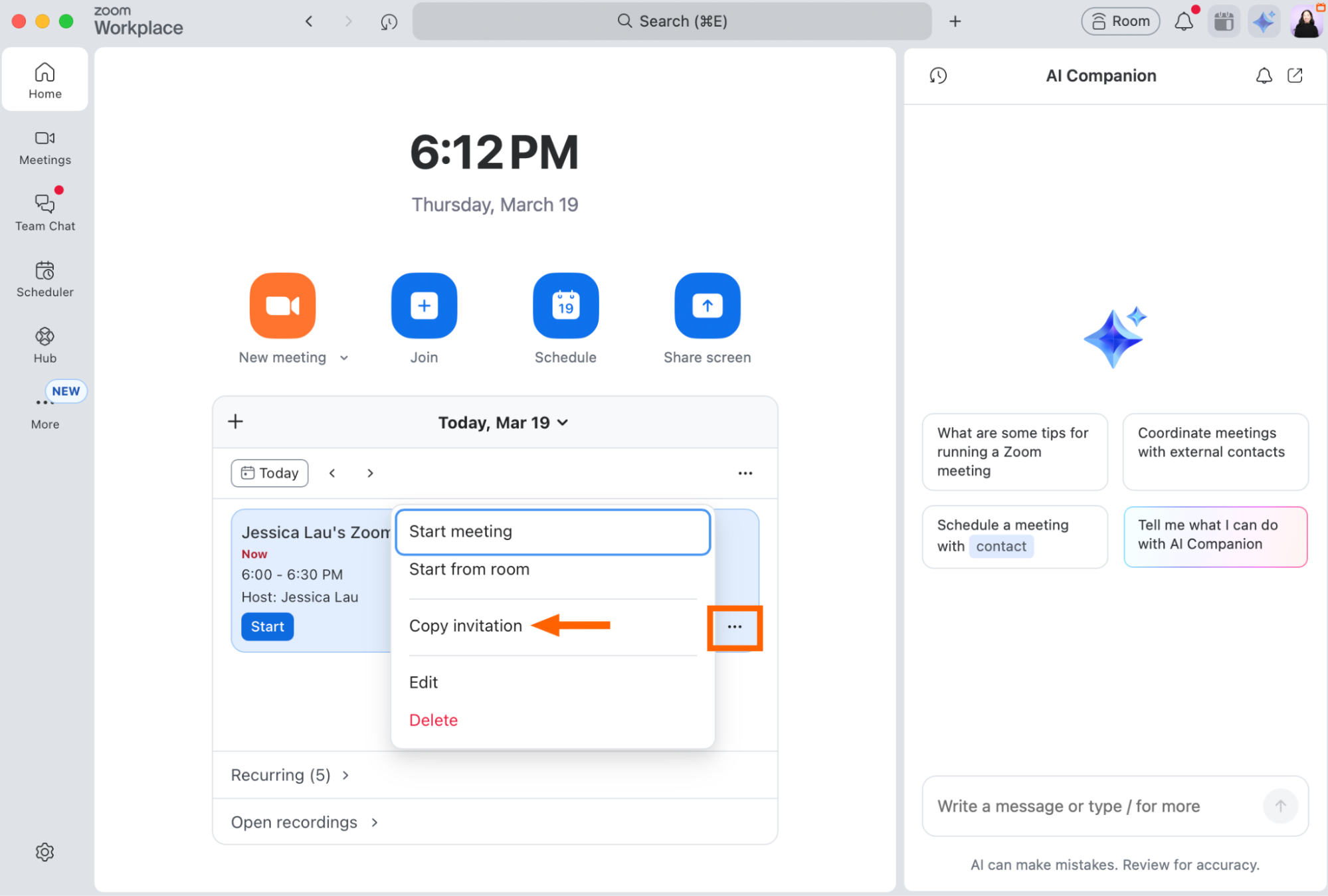
Task: Click the Share screen icon
Action: 707,306
